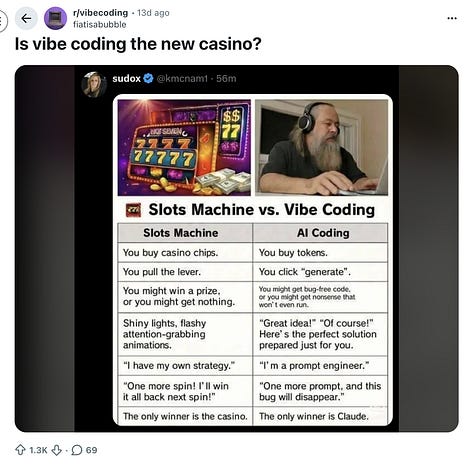Open the bearded man with headphones photo
The height and width of the screenshot is (469, 474).
point(321,147)
